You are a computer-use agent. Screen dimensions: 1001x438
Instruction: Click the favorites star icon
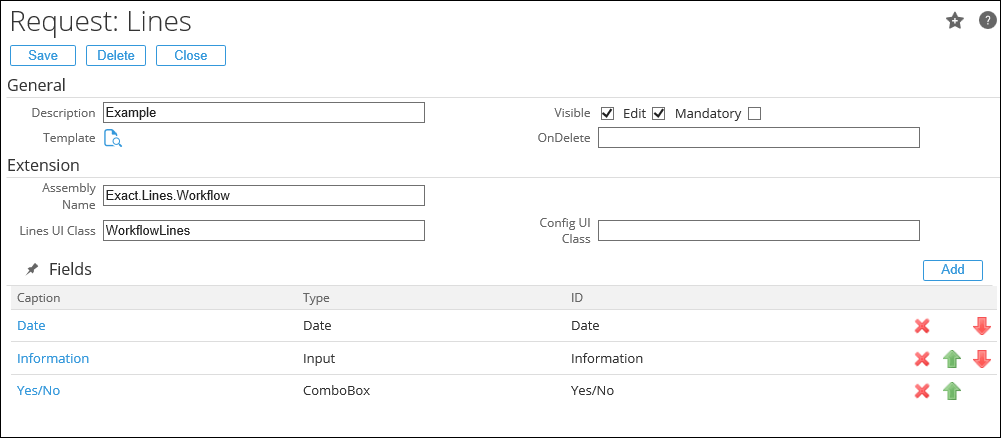(x=955, y=21)
